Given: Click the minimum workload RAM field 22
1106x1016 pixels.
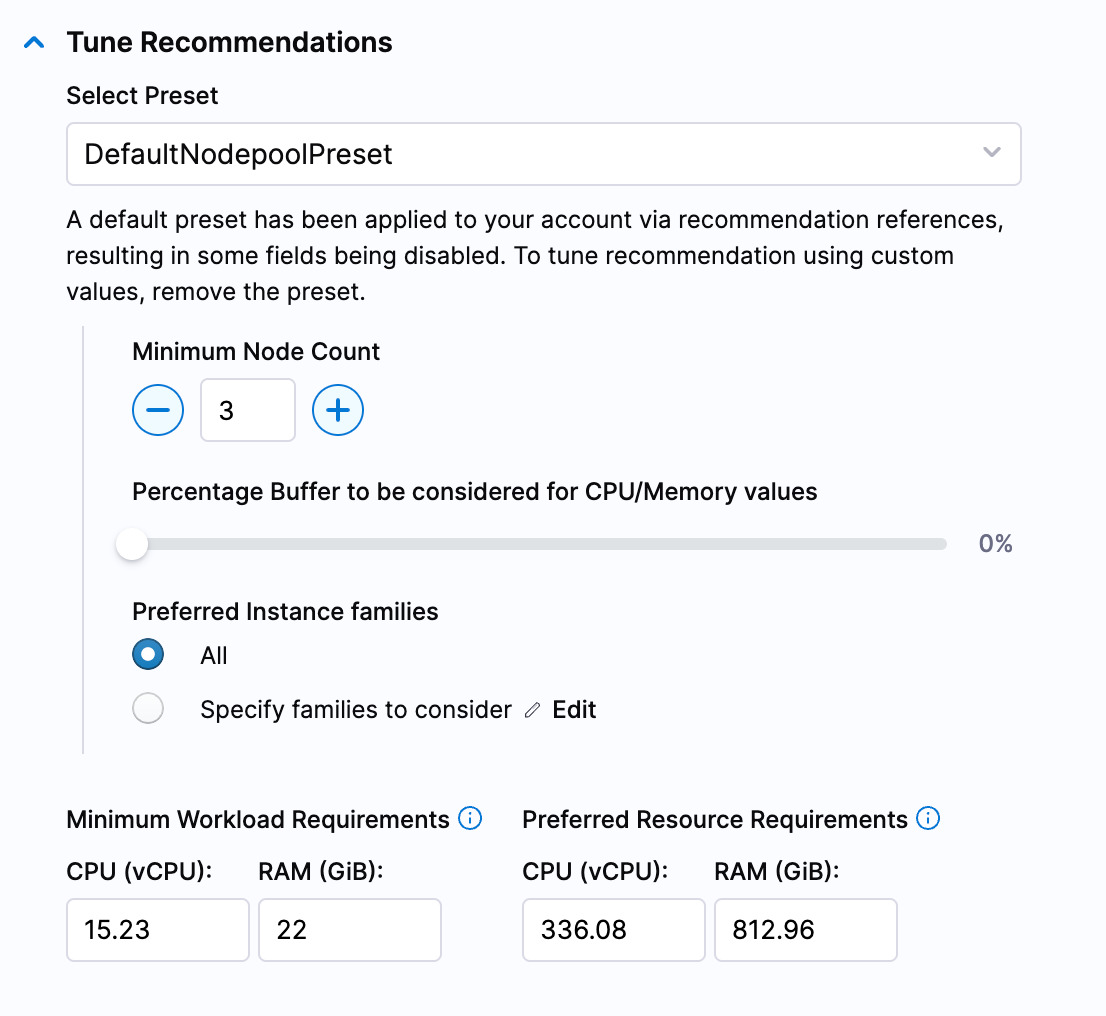Looking at the screenshot, I should click(x=349, y=930).
